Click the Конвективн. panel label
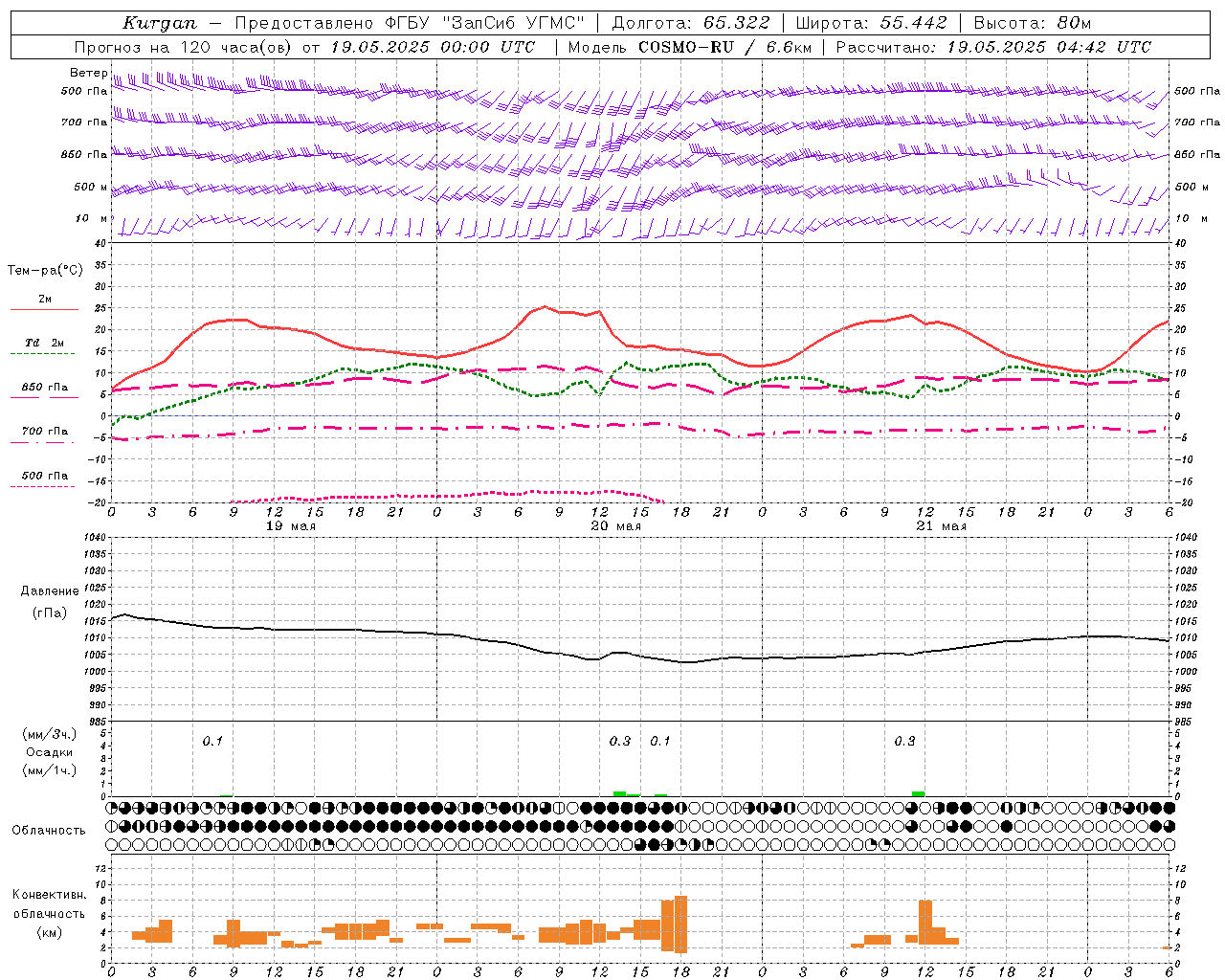This screenshot has height=980, width=1225. pos(49,895)
